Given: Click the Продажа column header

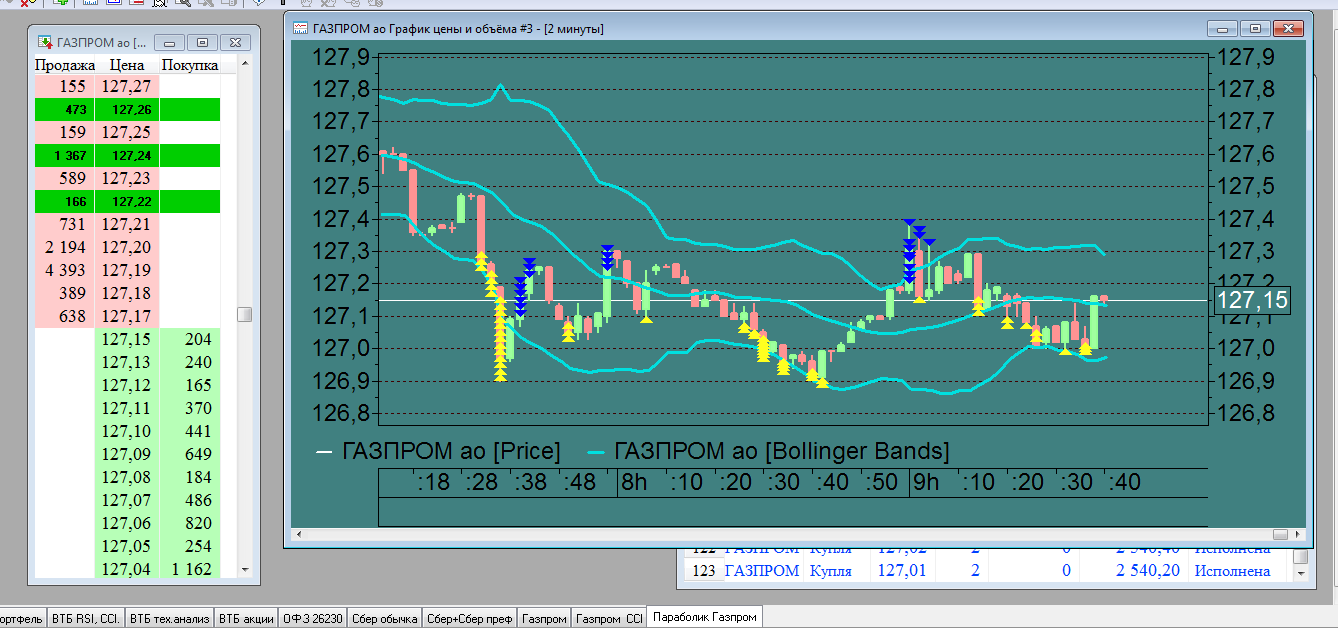Looking at the screenshot, I should pyautogui.click(x=65, y=65).
